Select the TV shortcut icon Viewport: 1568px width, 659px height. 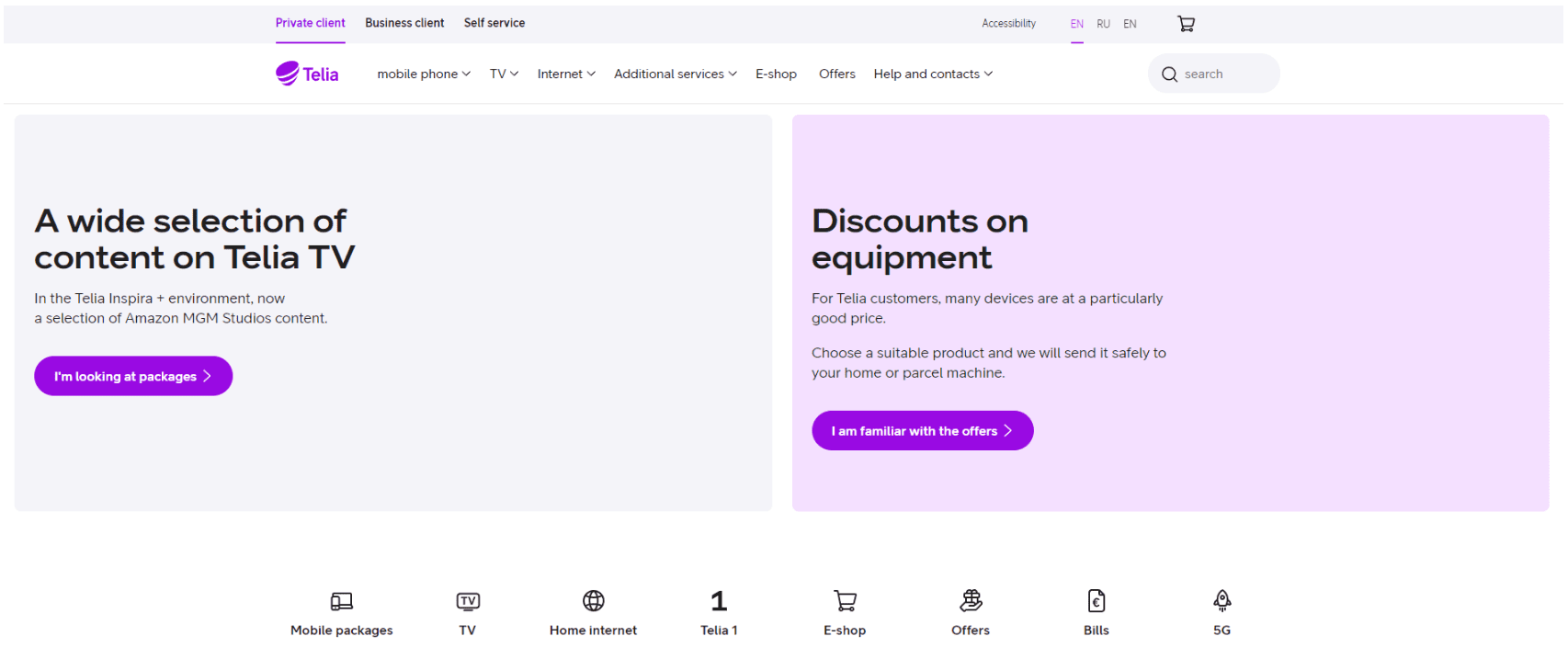468,601
